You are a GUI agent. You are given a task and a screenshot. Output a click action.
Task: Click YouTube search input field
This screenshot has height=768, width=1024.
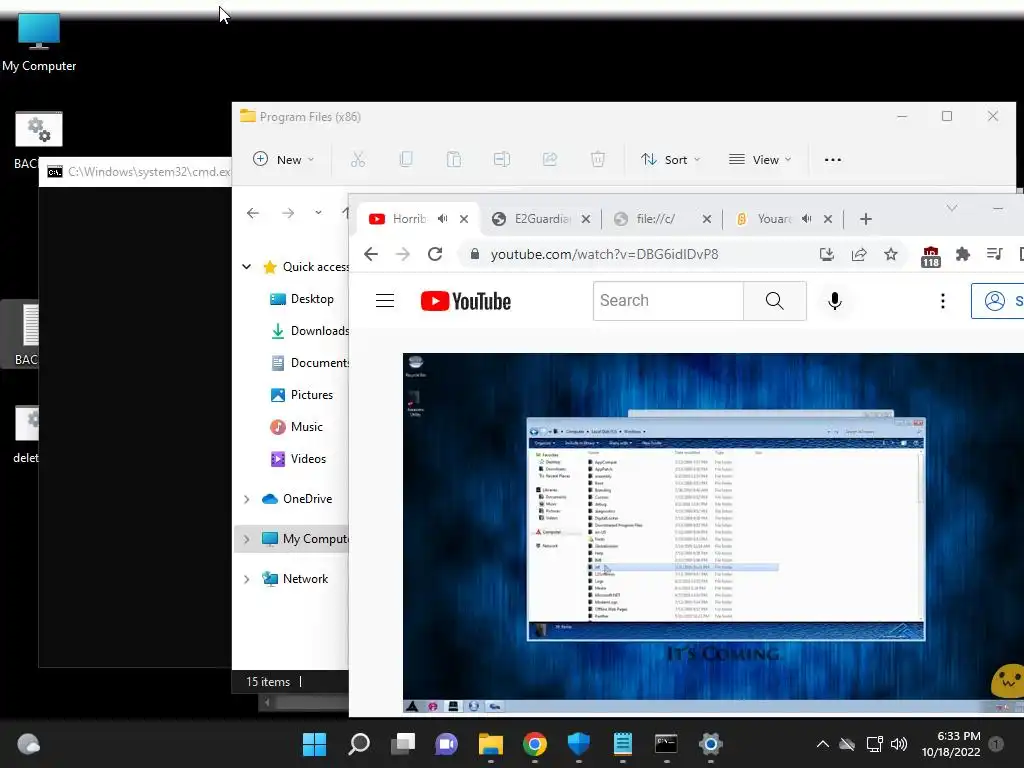[668, 300]
